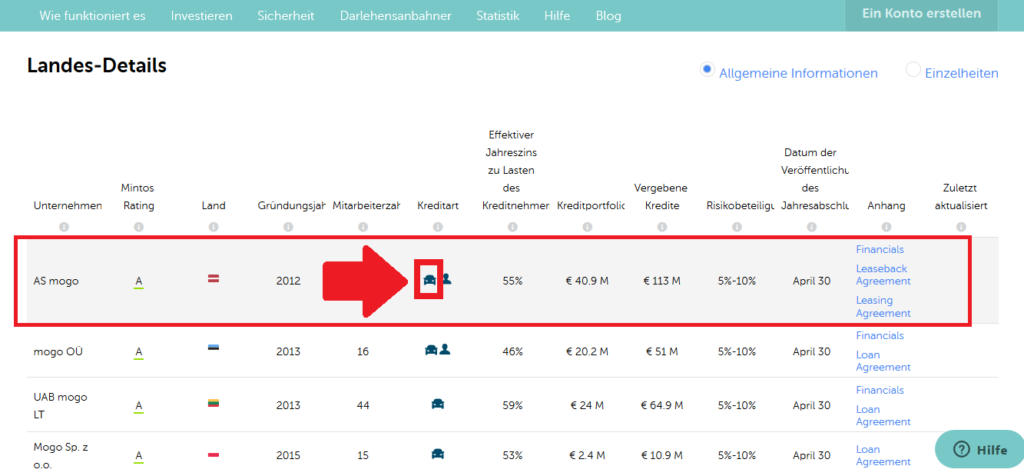
Task: Open Loan Agreement link for Mogo Sp. z o.o.
Action: 883,456
